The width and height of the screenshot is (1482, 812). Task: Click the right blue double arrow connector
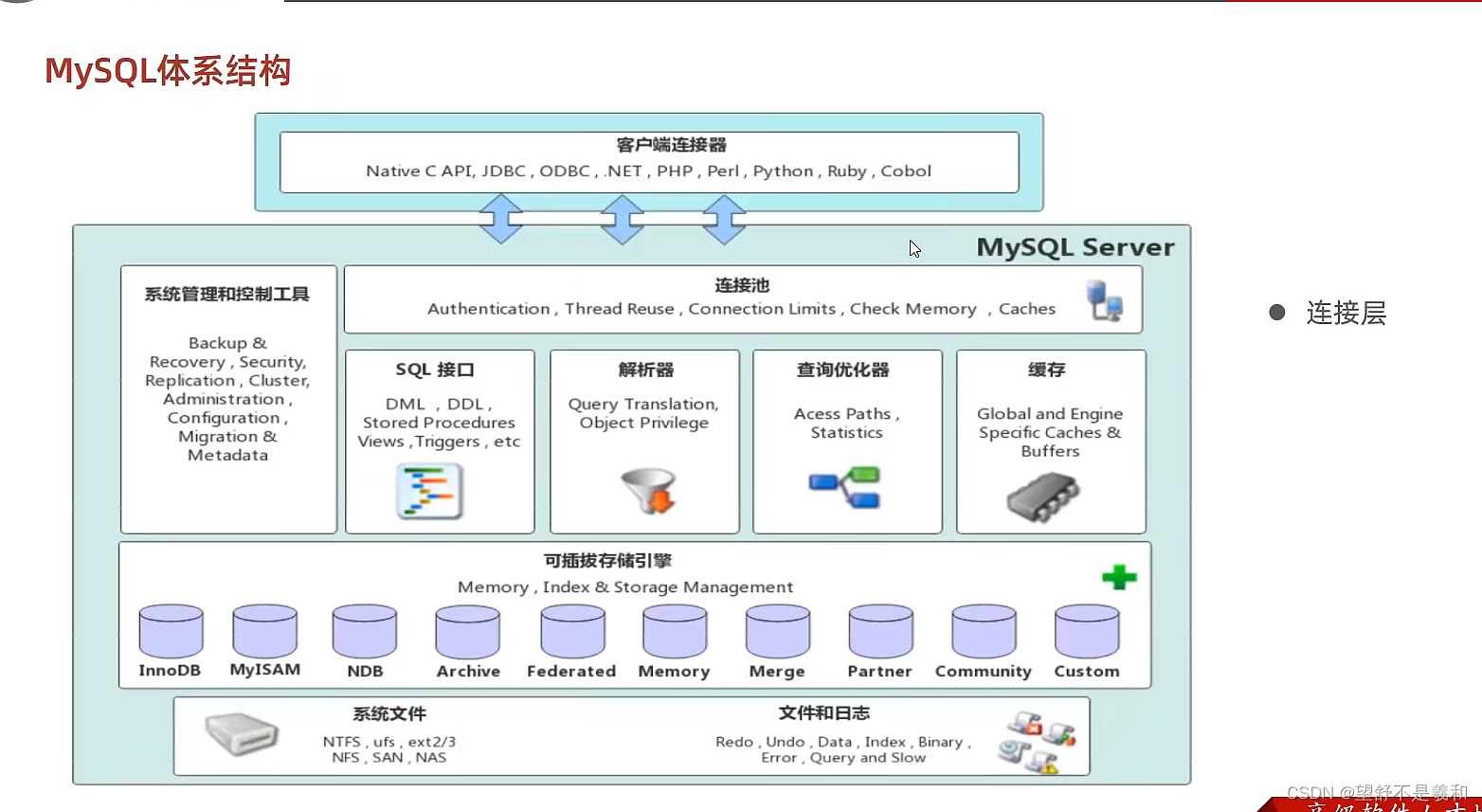(725, 219)
